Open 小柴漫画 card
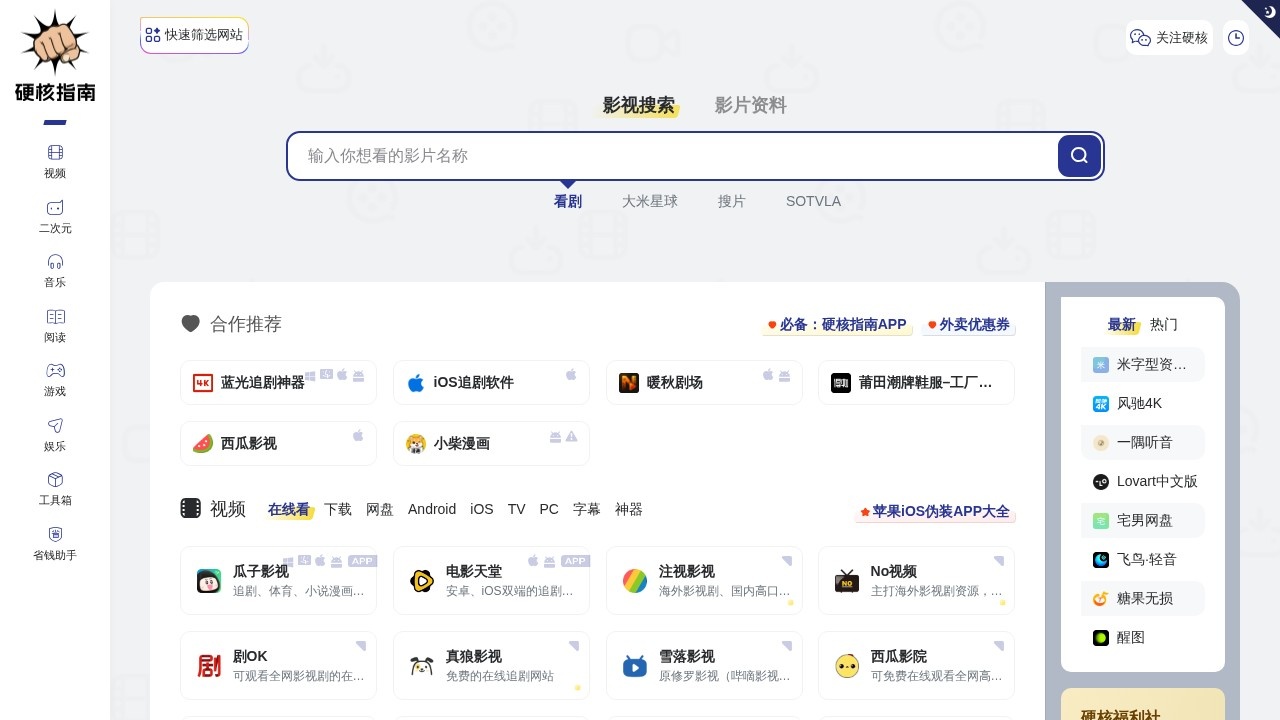Viewport: 1280px width, 720px height. coord(491,444)
